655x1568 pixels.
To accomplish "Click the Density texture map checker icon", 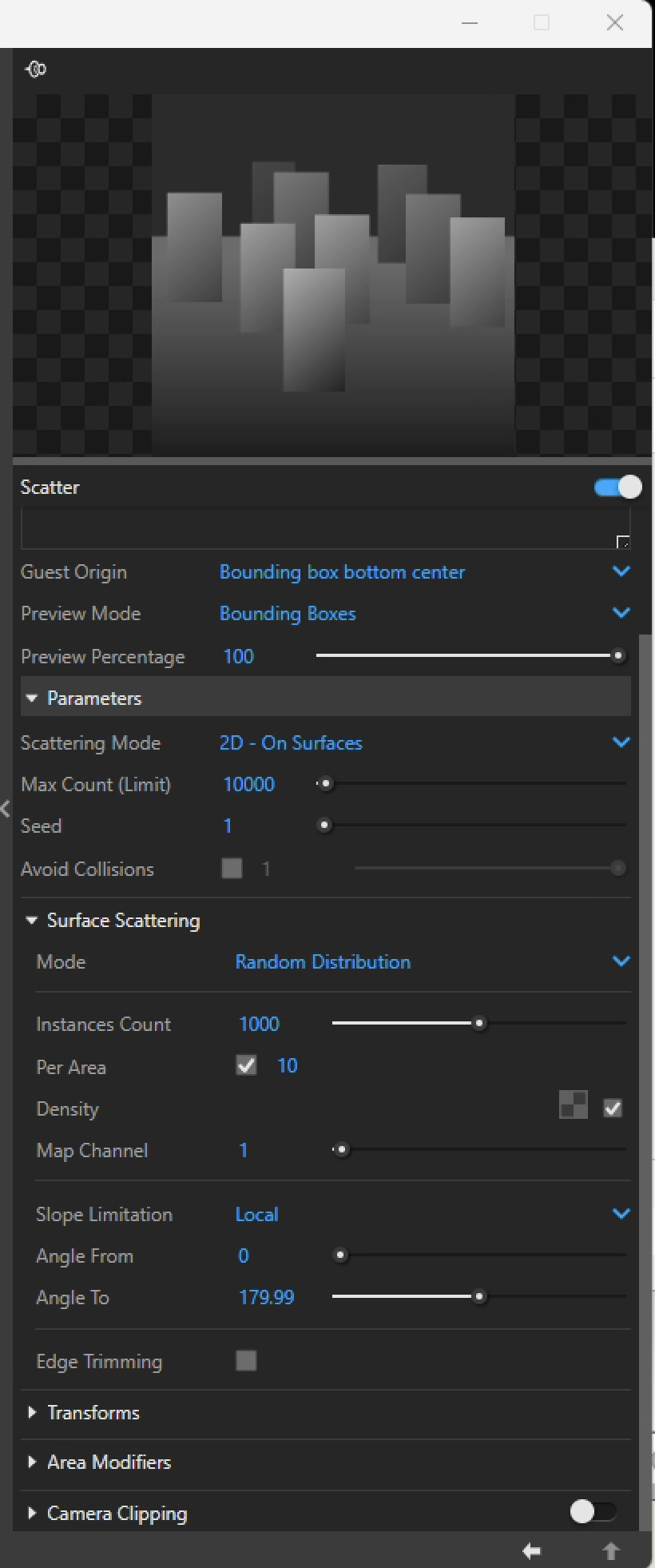I will [573, 1106].
